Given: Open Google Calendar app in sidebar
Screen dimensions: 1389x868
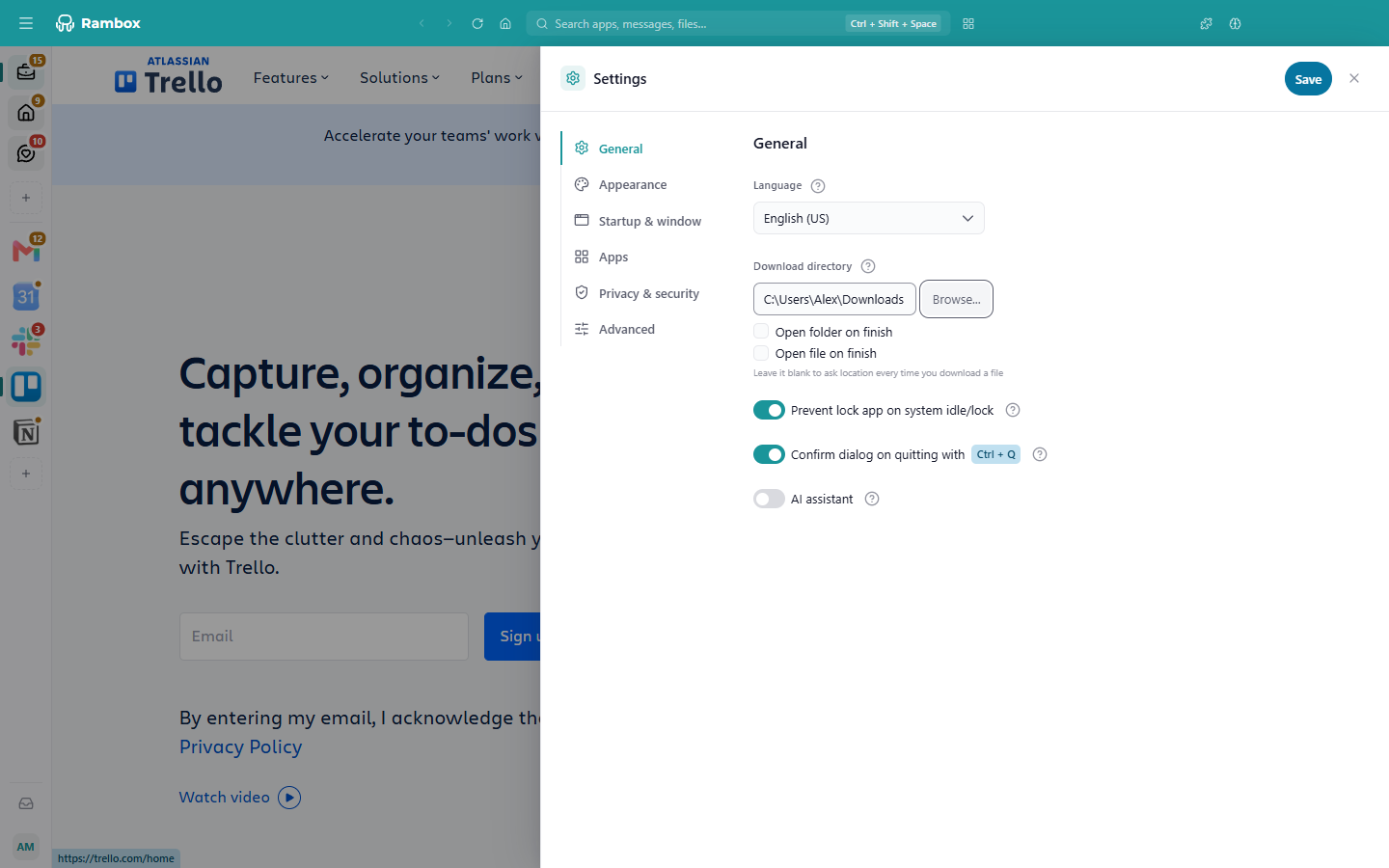Looking at the screenshot, I should click(x=26, y=296).
